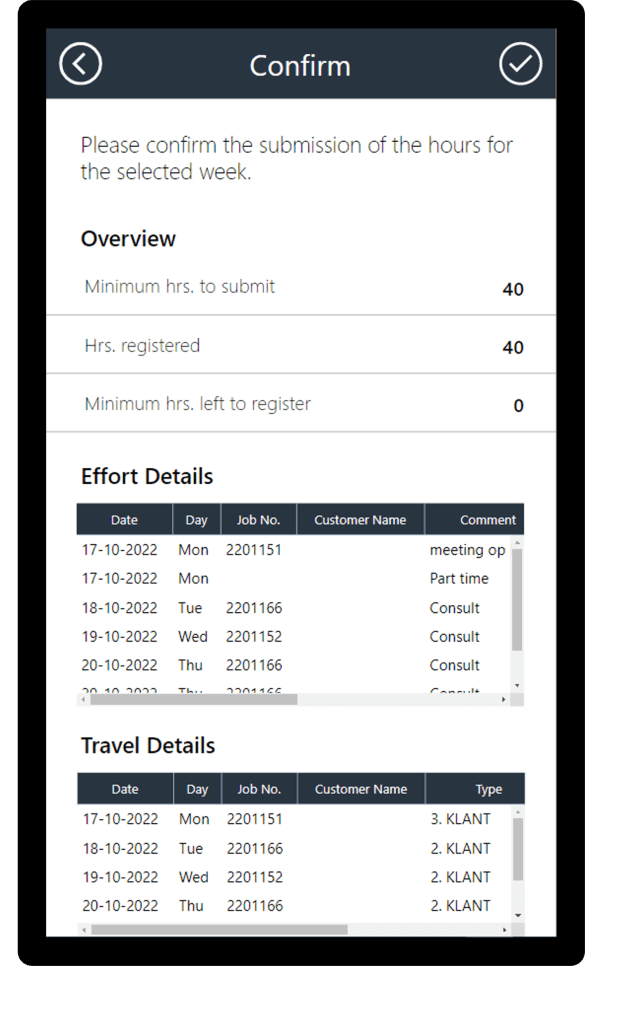
Task: Click Travel Details scroll down arrow
Action: pyautogui.click(x=517, y=915)
